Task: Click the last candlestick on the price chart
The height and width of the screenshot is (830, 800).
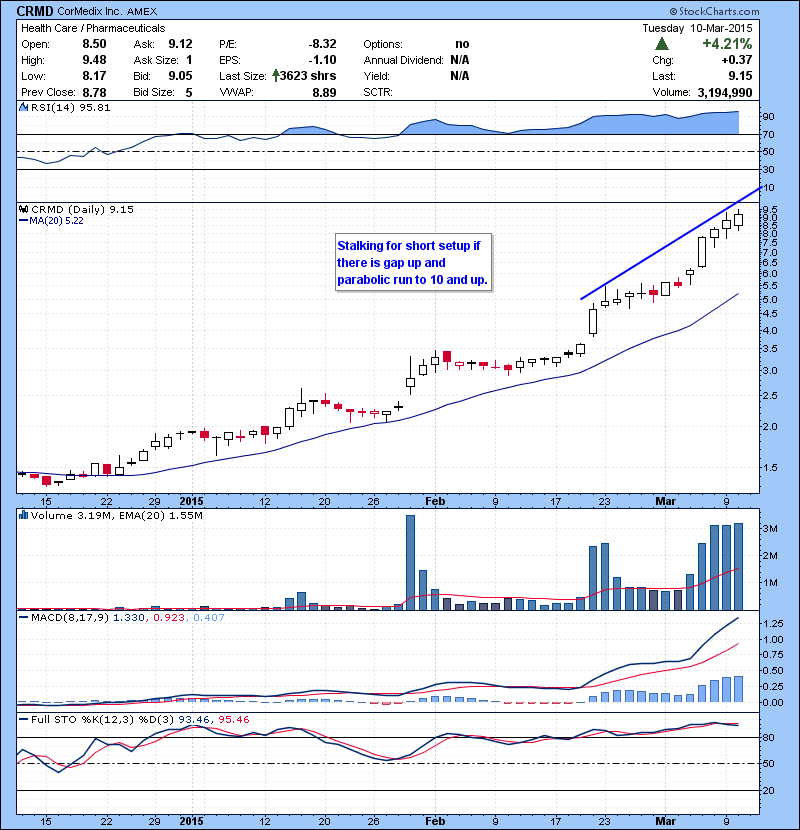Action: [739, 220]
